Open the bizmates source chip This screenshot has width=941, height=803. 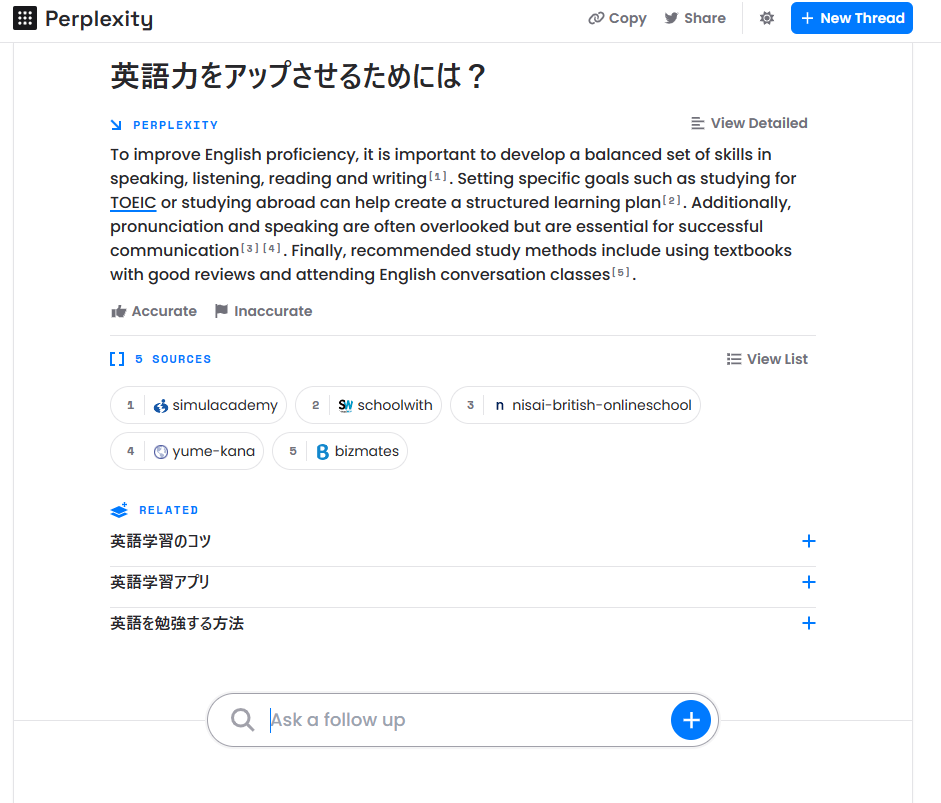(x=340, y=451)
